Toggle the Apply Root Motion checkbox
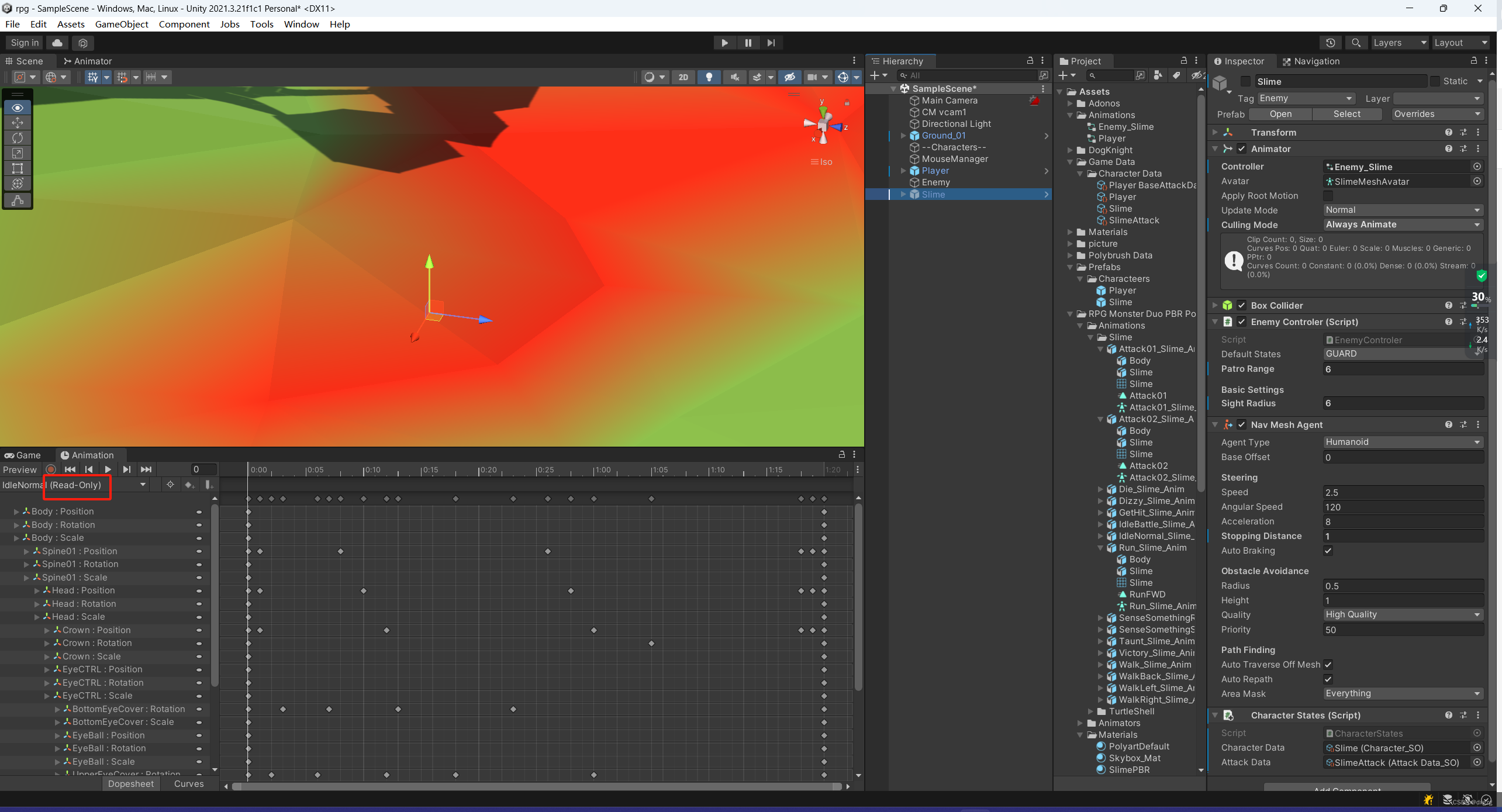 (1328, 196)
